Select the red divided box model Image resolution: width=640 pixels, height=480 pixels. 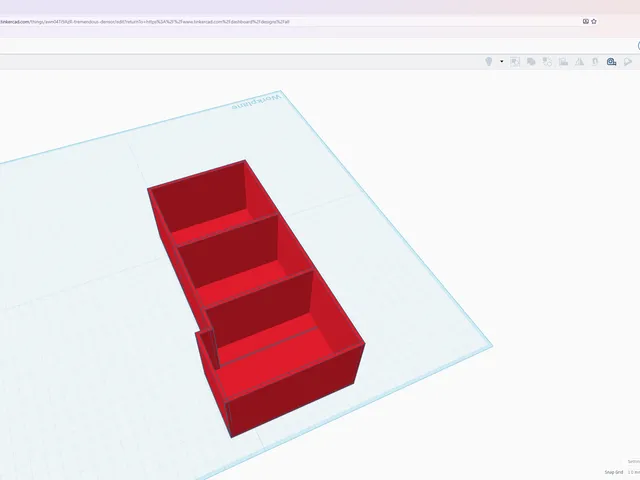point(256,298)
